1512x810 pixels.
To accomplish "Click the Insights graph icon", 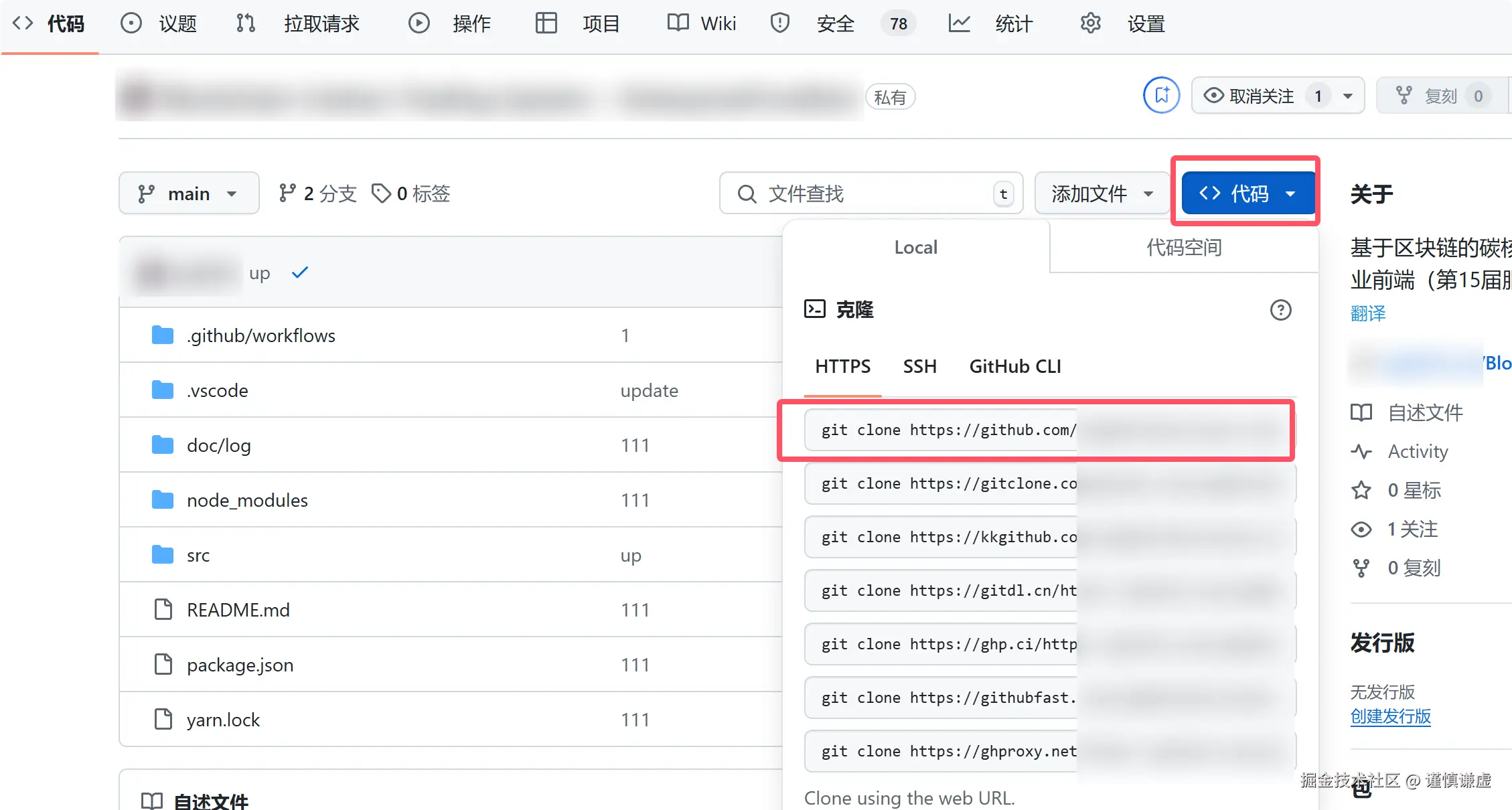I will click(959, 23).
